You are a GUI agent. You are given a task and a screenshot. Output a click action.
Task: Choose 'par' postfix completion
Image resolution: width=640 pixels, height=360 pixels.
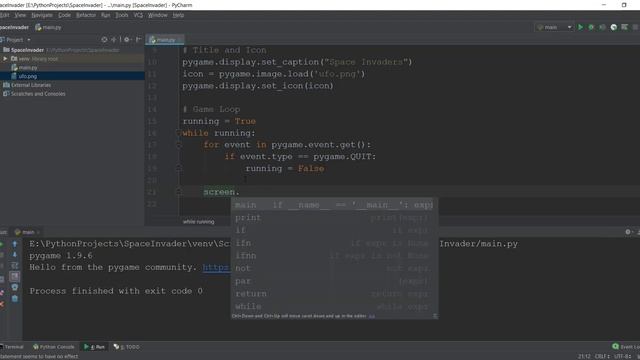click(x=334, y=281)
